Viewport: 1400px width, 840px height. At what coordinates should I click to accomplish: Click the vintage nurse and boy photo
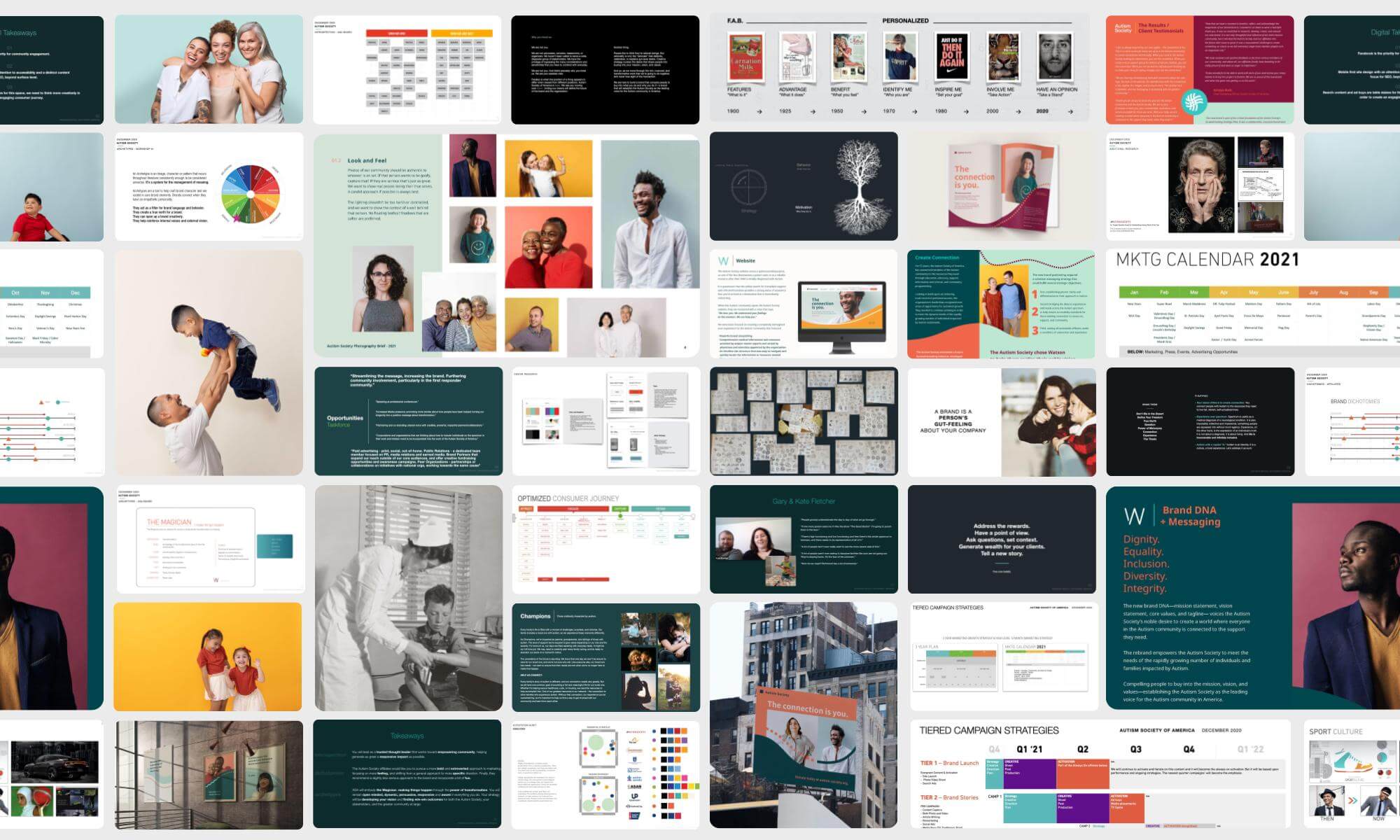click(408, 598)
